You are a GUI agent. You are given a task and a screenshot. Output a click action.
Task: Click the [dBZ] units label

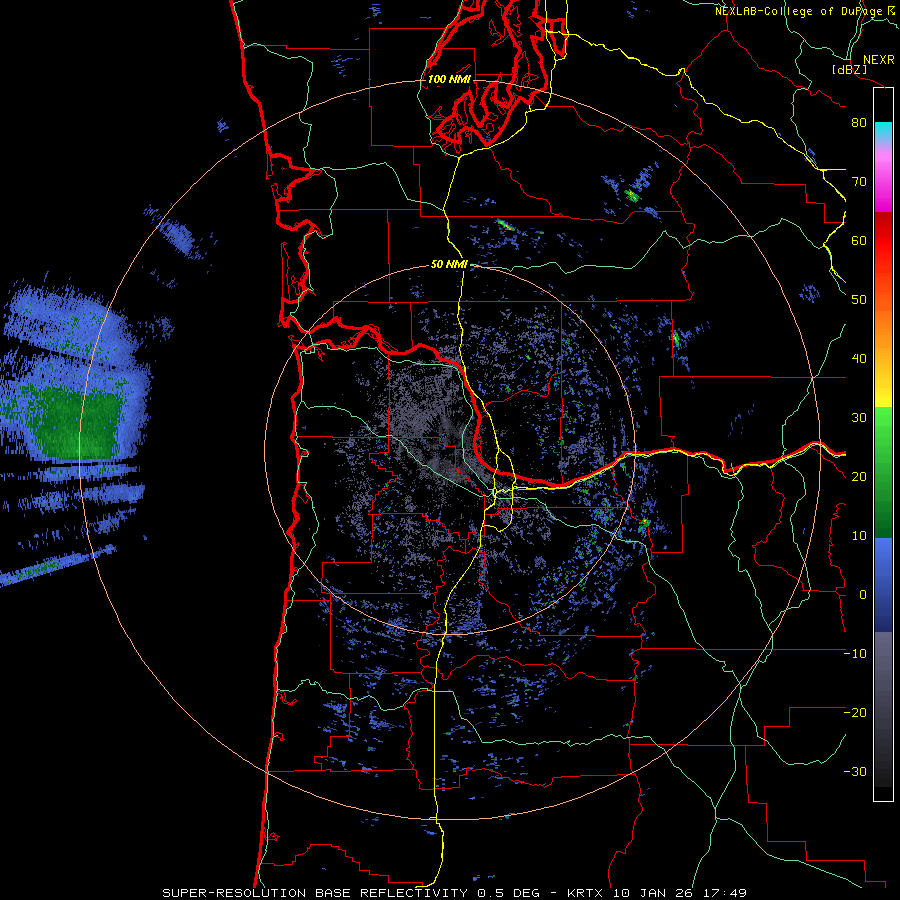(x=850, y=70)
